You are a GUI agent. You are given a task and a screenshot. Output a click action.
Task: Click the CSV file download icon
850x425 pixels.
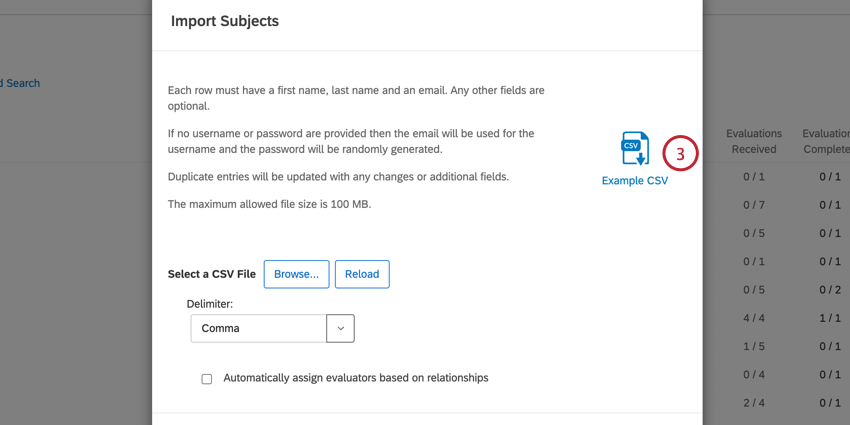tap(635, 148)
